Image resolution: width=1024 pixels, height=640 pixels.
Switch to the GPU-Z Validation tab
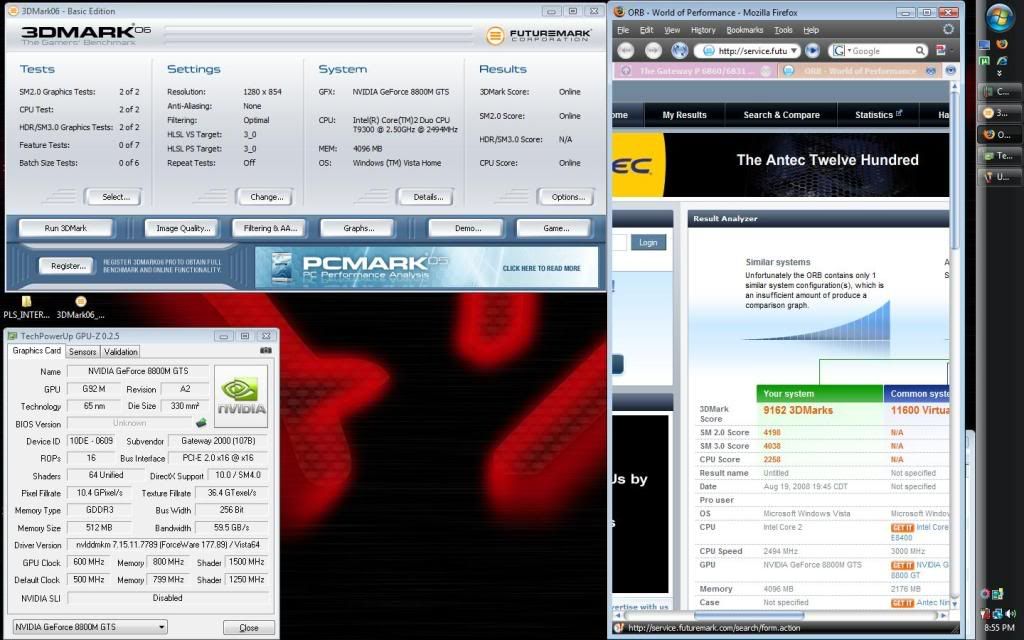121,351
